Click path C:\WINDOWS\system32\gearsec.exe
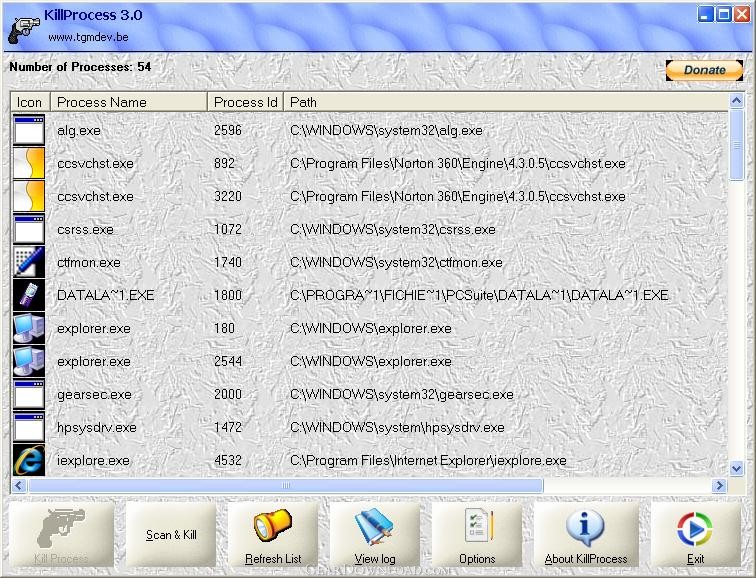 click(402, 395)
